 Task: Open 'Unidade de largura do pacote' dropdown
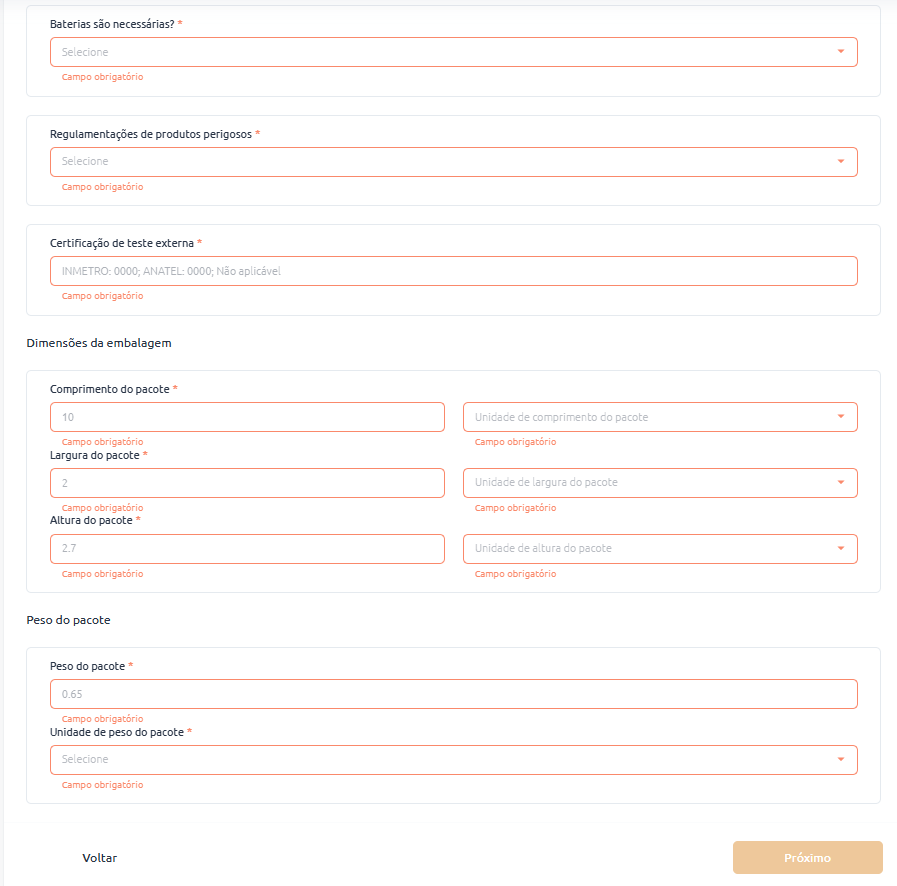pyautogui.click(x=650, y=483)
